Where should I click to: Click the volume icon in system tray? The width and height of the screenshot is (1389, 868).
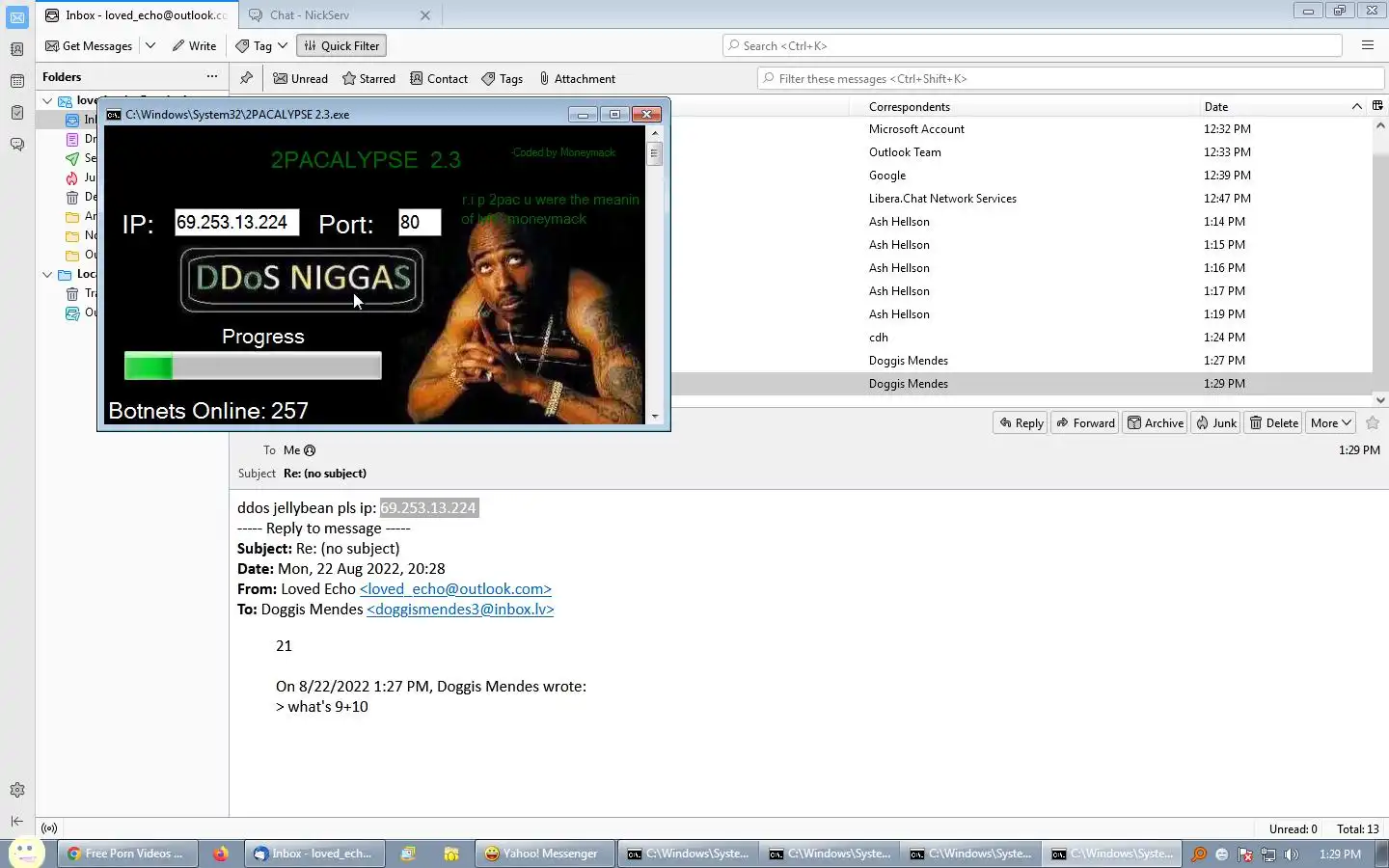click(x=1292, y=854)
